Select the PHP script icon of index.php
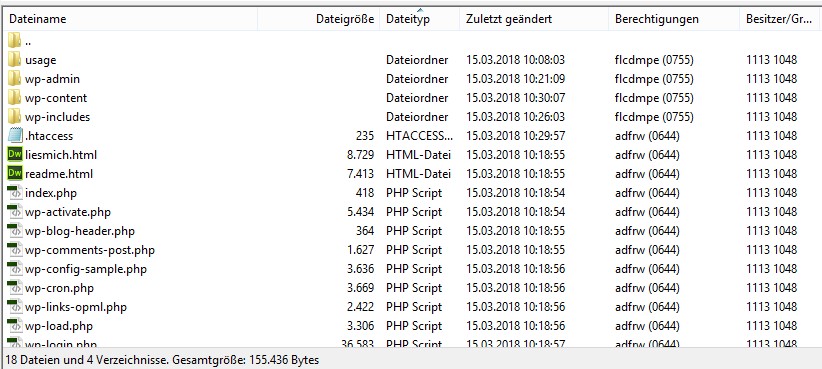This screenshot has width=822, height=369. coord(15,193)
